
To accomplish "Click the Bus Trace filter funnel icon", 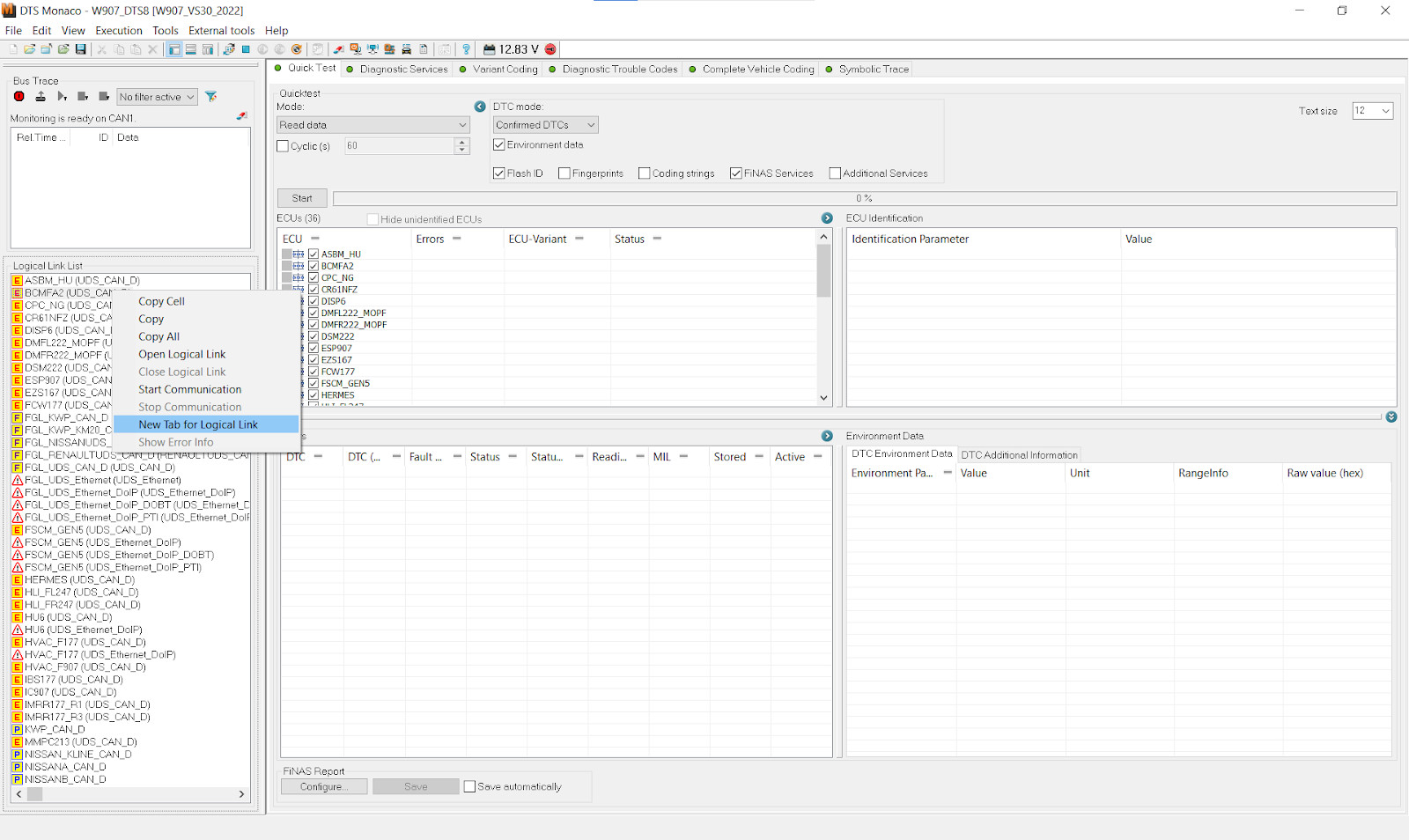I will coord(211,97).
